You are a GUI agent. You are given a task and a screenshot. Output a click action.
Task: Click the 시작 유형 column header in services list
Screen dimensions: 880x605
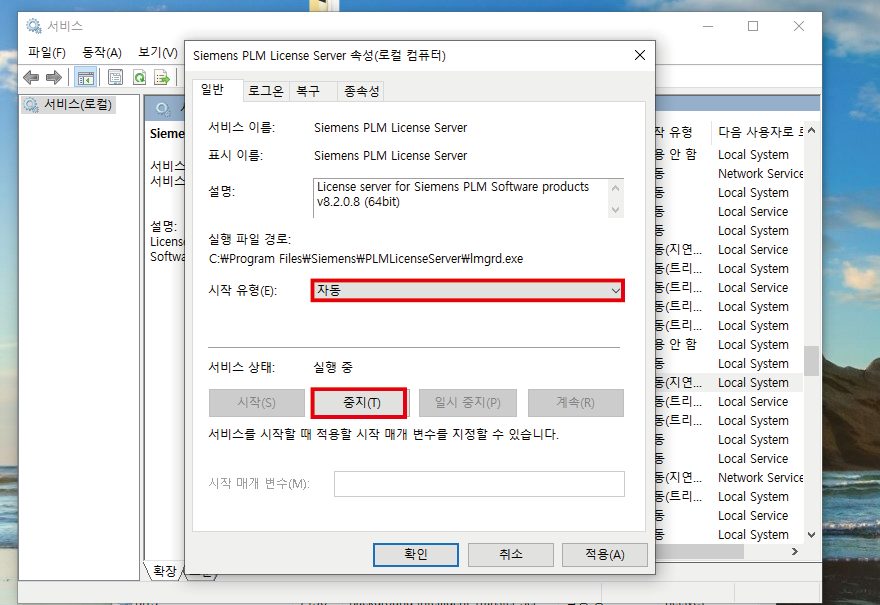[673, 132]
